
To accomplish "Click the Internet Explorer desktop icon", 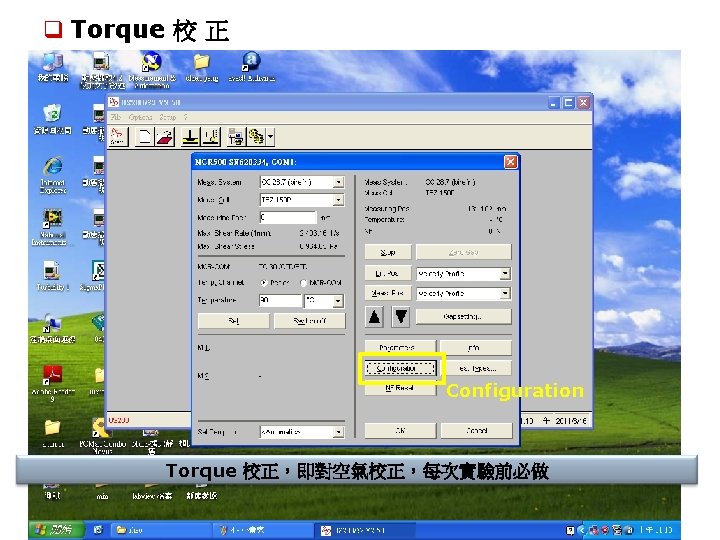I will point(53,175).
